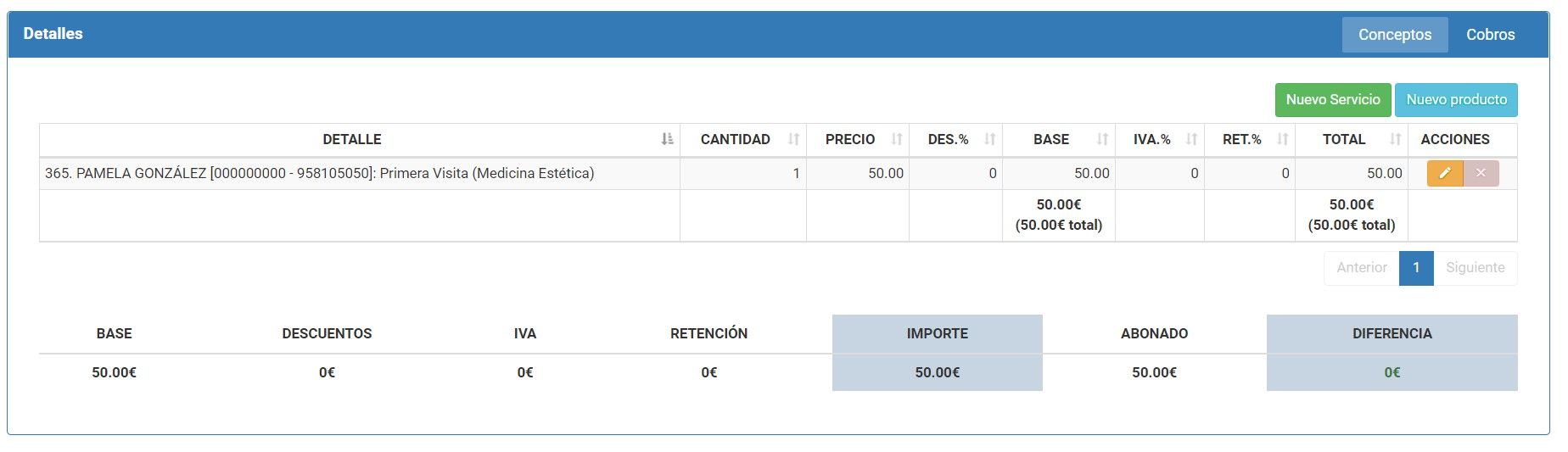Click the DIFERENCIA 0€ summary cell

[1392, 372]
